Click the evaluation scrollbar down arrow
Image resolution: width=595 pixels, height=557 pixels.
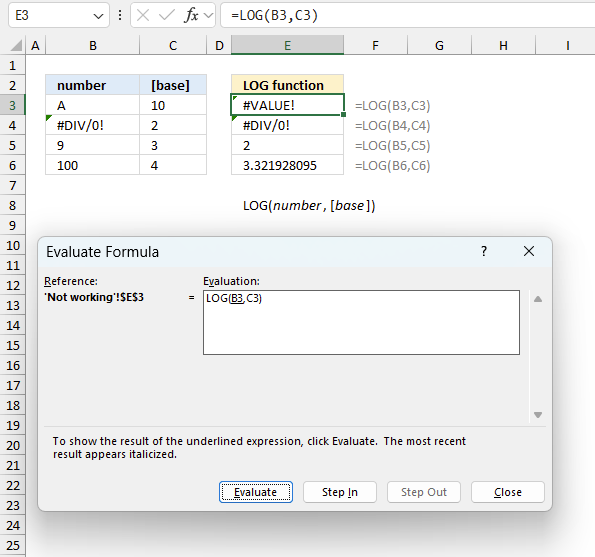538,415
